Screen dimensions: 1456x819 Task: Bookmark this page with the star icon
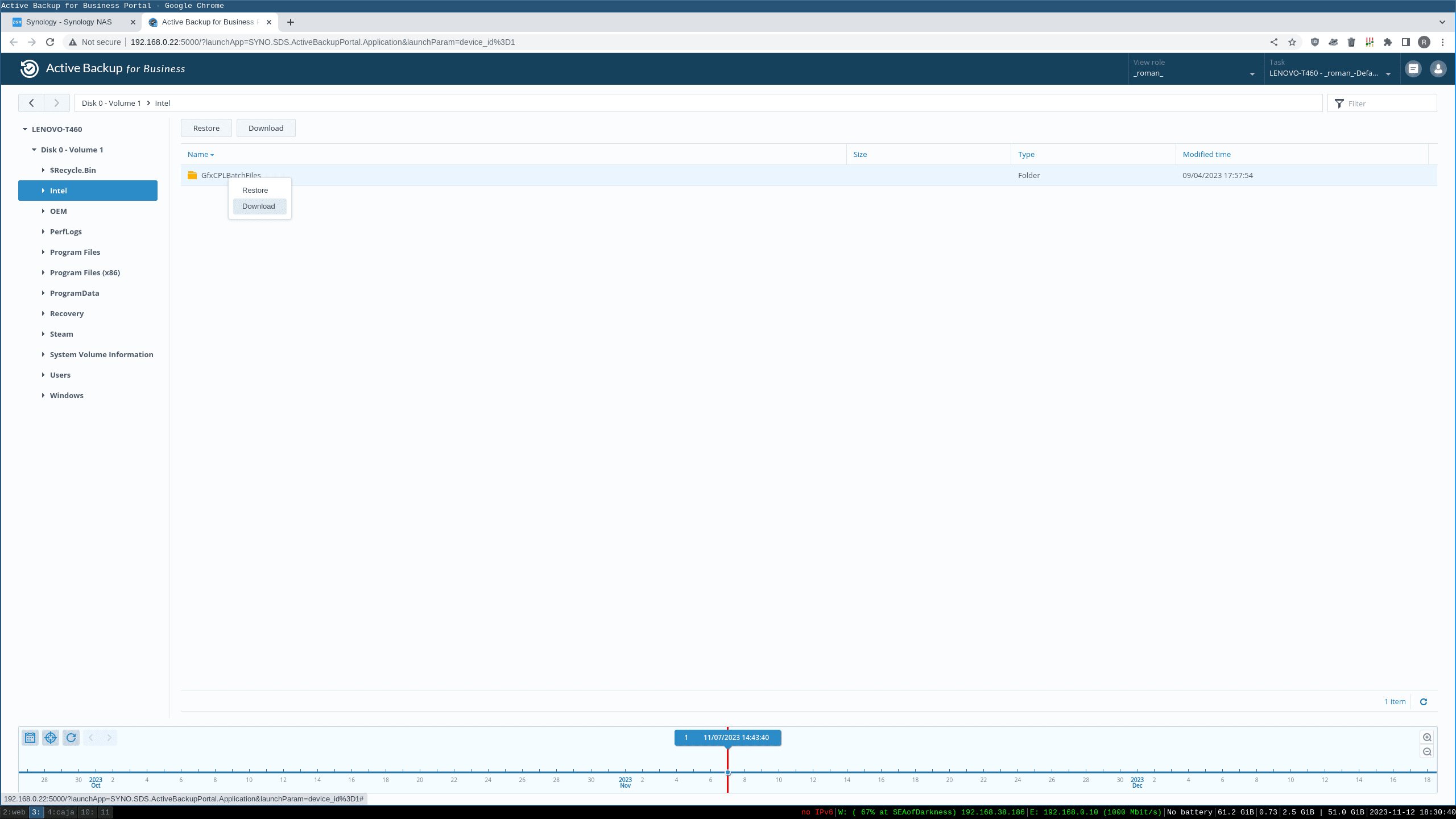1292,42
